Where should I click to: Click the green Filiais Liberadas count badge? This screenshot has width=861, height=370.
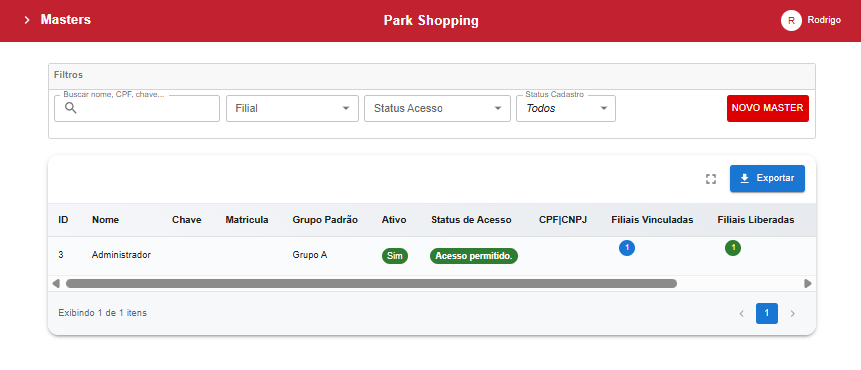(x=733, y=248)
